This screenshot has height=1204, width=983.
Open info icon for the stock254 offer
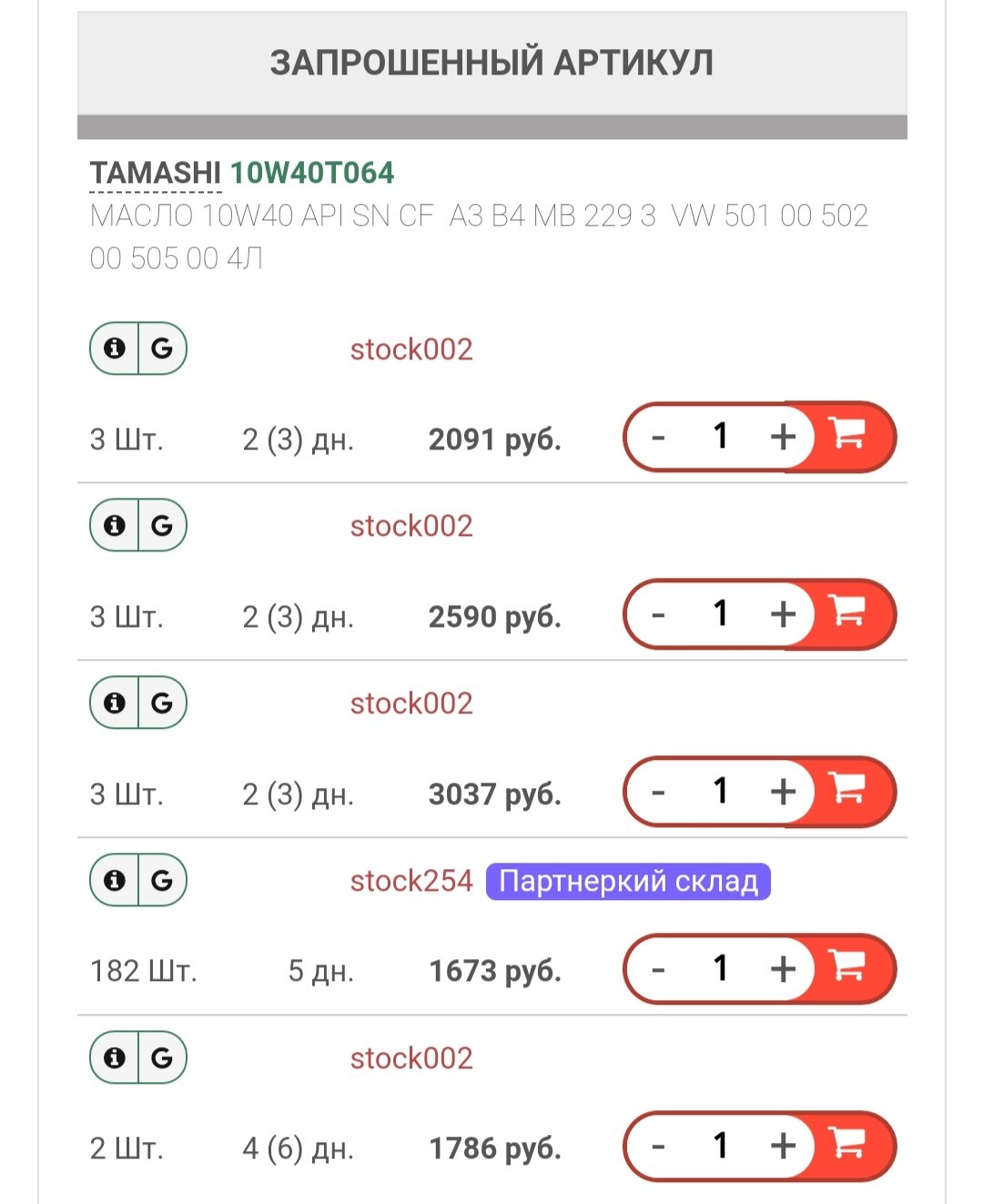(115, 881)
